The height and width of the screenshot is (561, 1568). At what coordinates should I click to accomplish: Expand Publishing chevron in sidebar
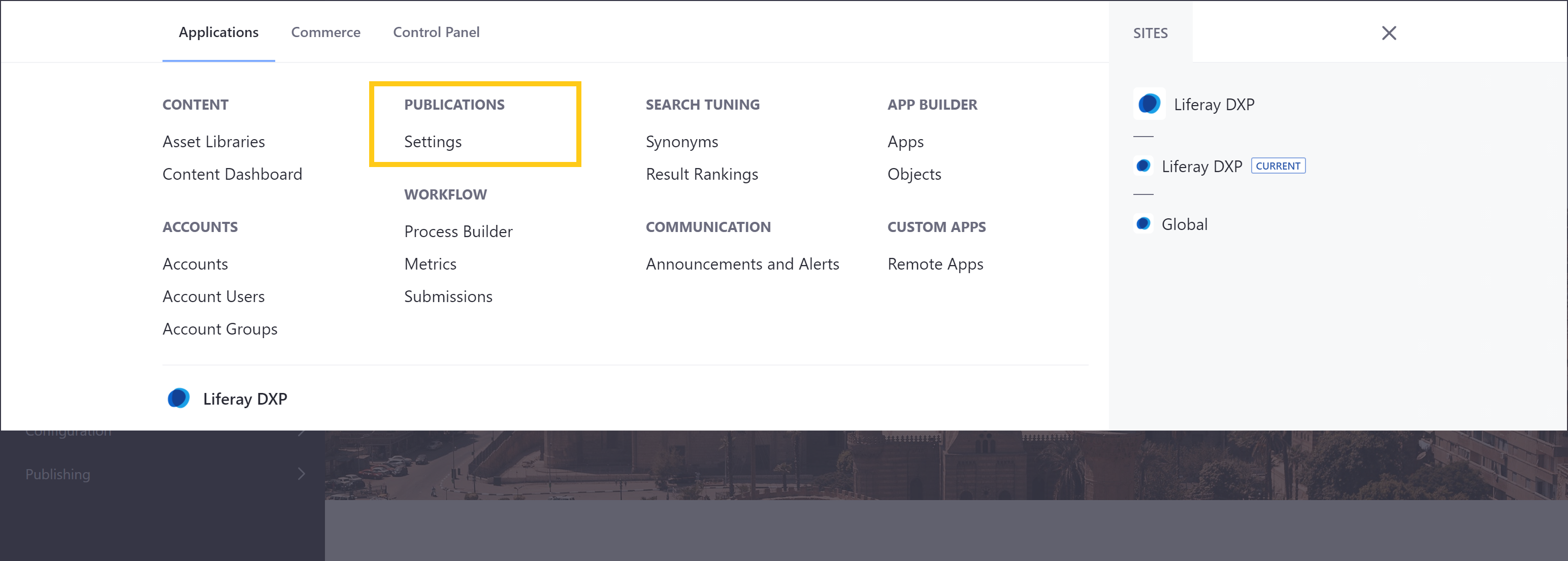[301, 474]
